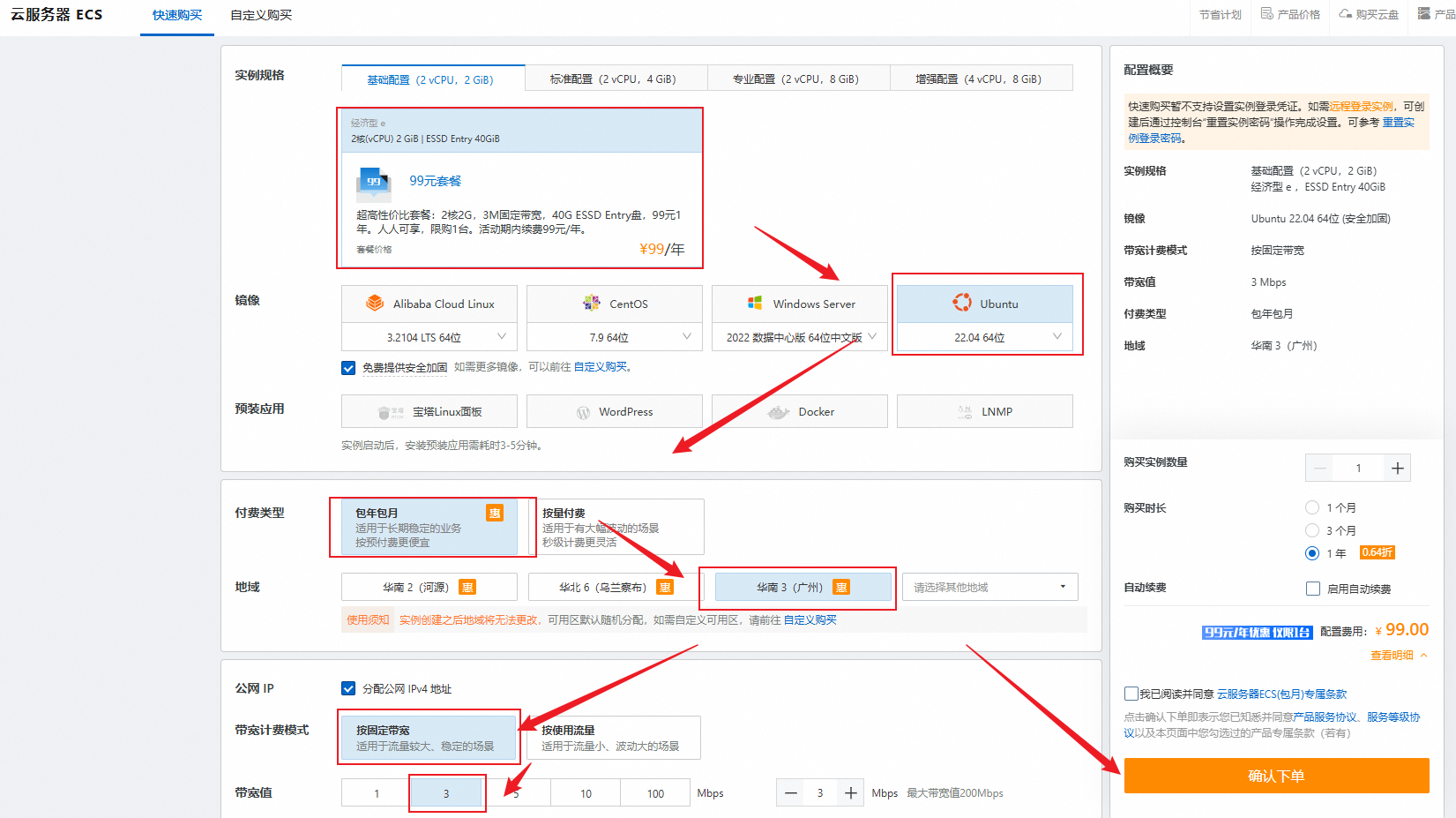Click the WordPress logo icon
This screenshot has width=1456, height=818.
coord(583,412)
